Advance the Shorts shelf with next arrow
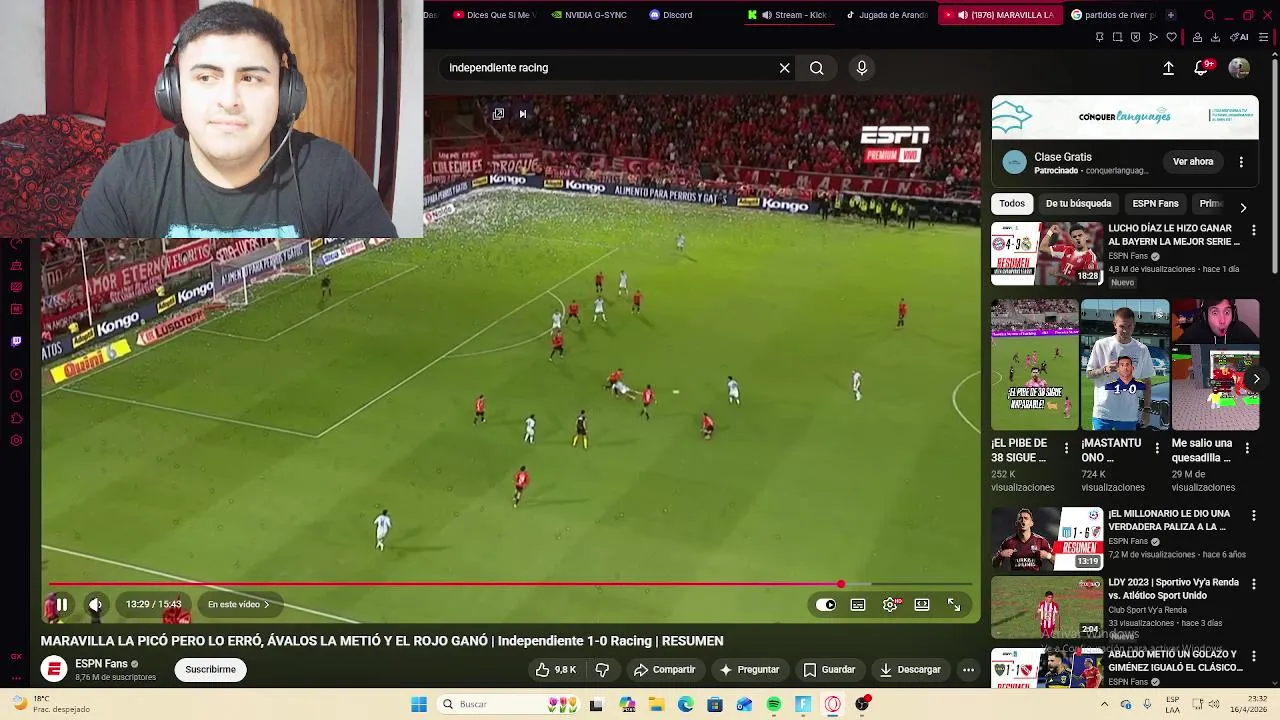This screenshot has height=720, width=1280. 1256,379
